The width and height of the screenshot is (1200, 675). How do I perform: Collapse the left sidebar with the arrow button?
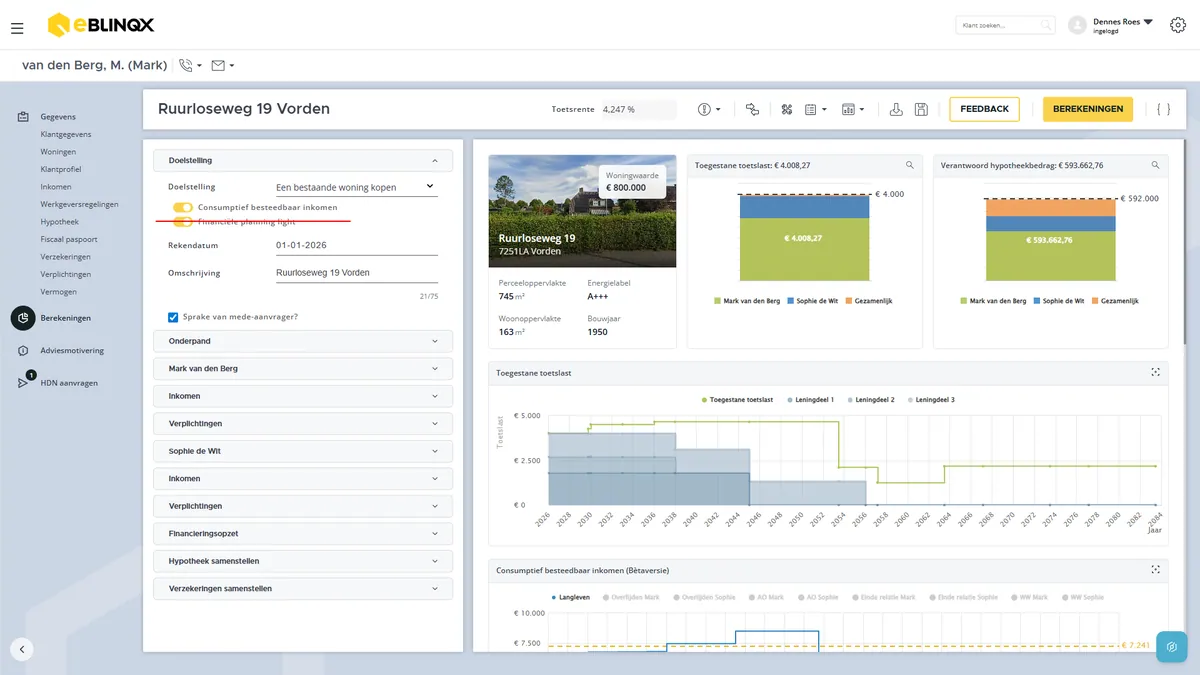(22, 649)
